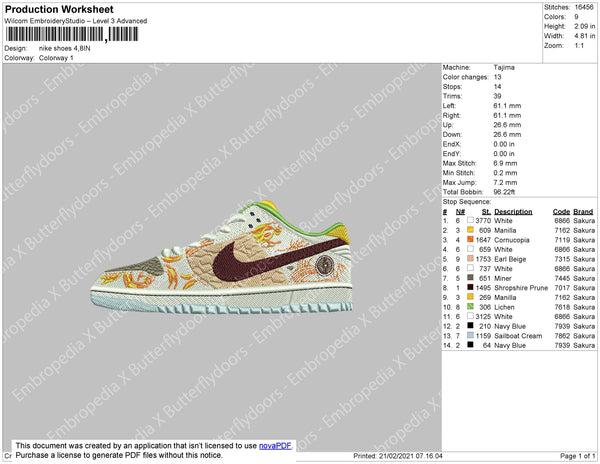Click the Earl Beige description text
The height and width of the screenshot is (464, 600).
[510, 259]
